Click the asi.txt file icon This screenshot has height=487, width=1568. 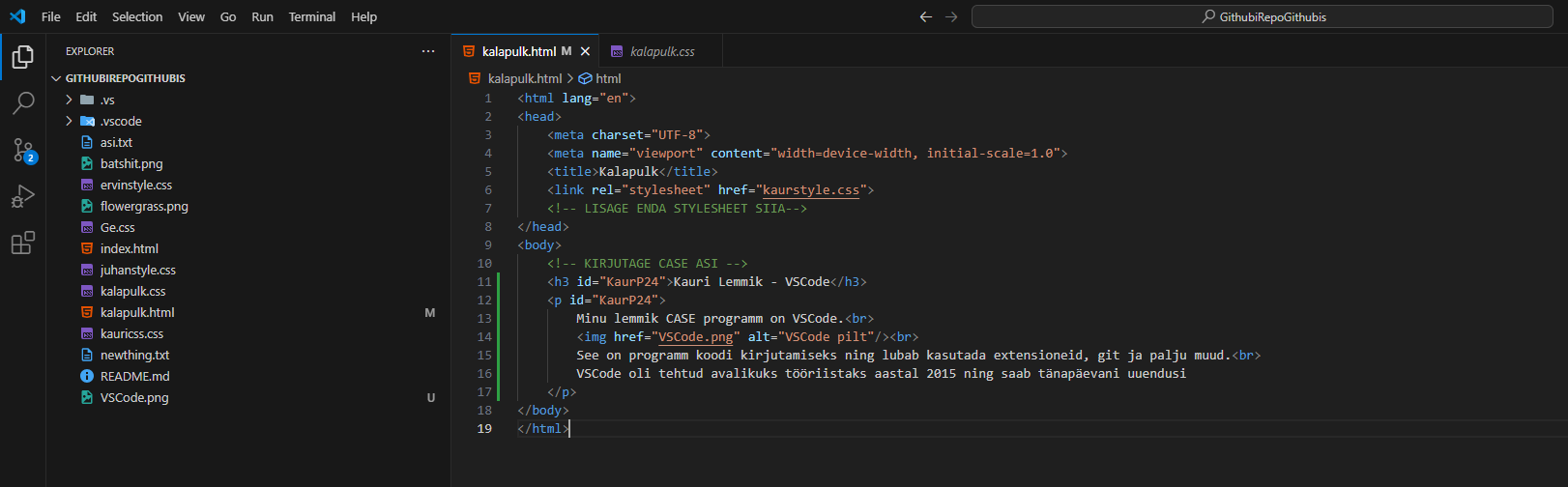[x=87, y=142]
